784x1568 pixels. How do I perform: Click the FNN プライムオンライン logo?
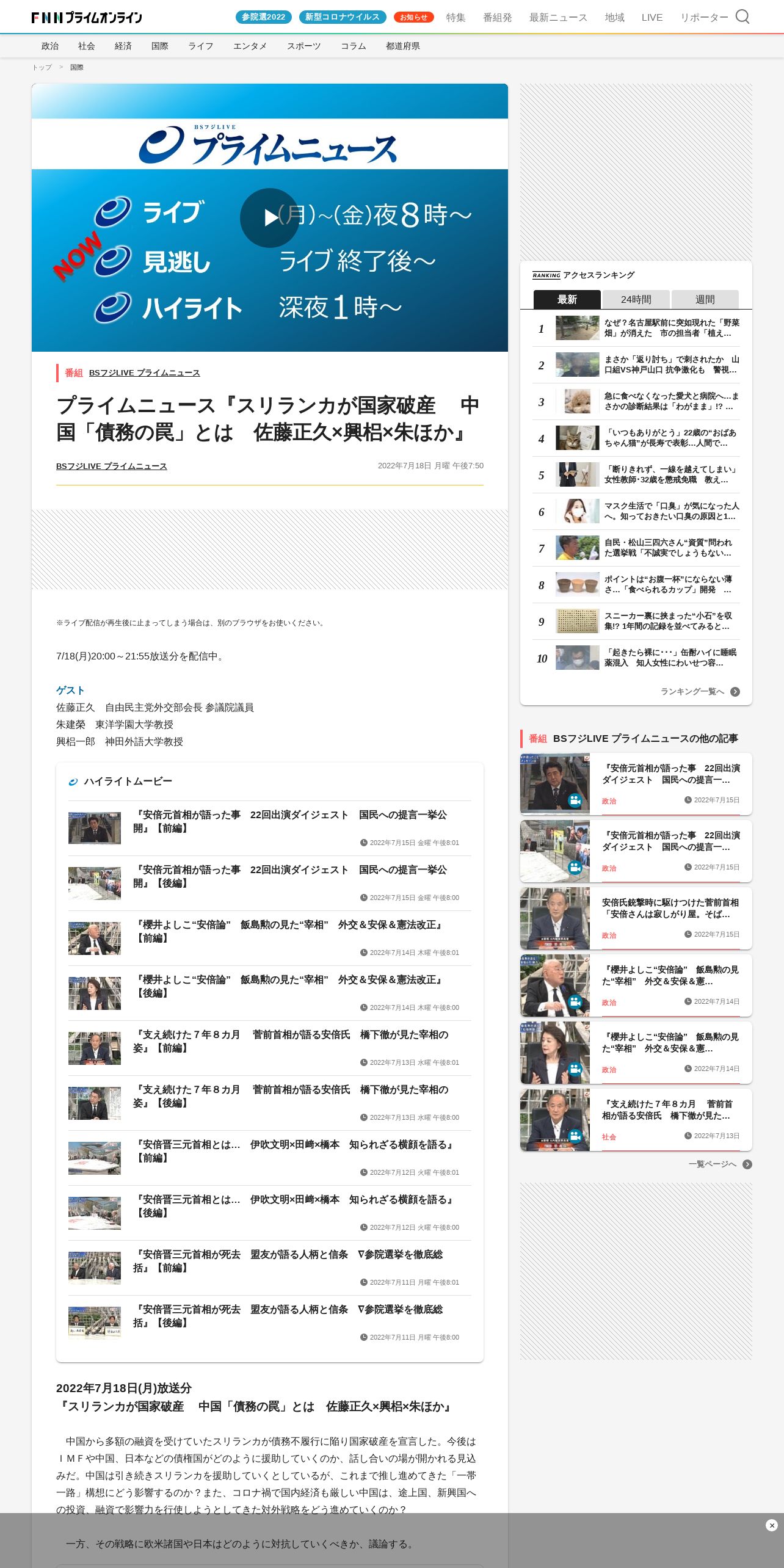pos(87,17)
